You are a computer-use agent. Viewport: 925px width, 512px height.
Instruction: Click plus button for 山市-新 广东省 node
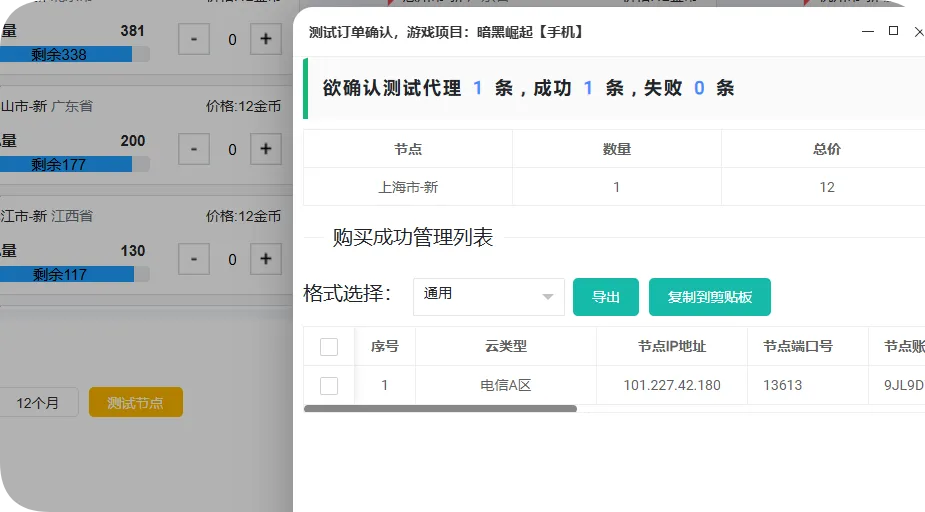265,149
